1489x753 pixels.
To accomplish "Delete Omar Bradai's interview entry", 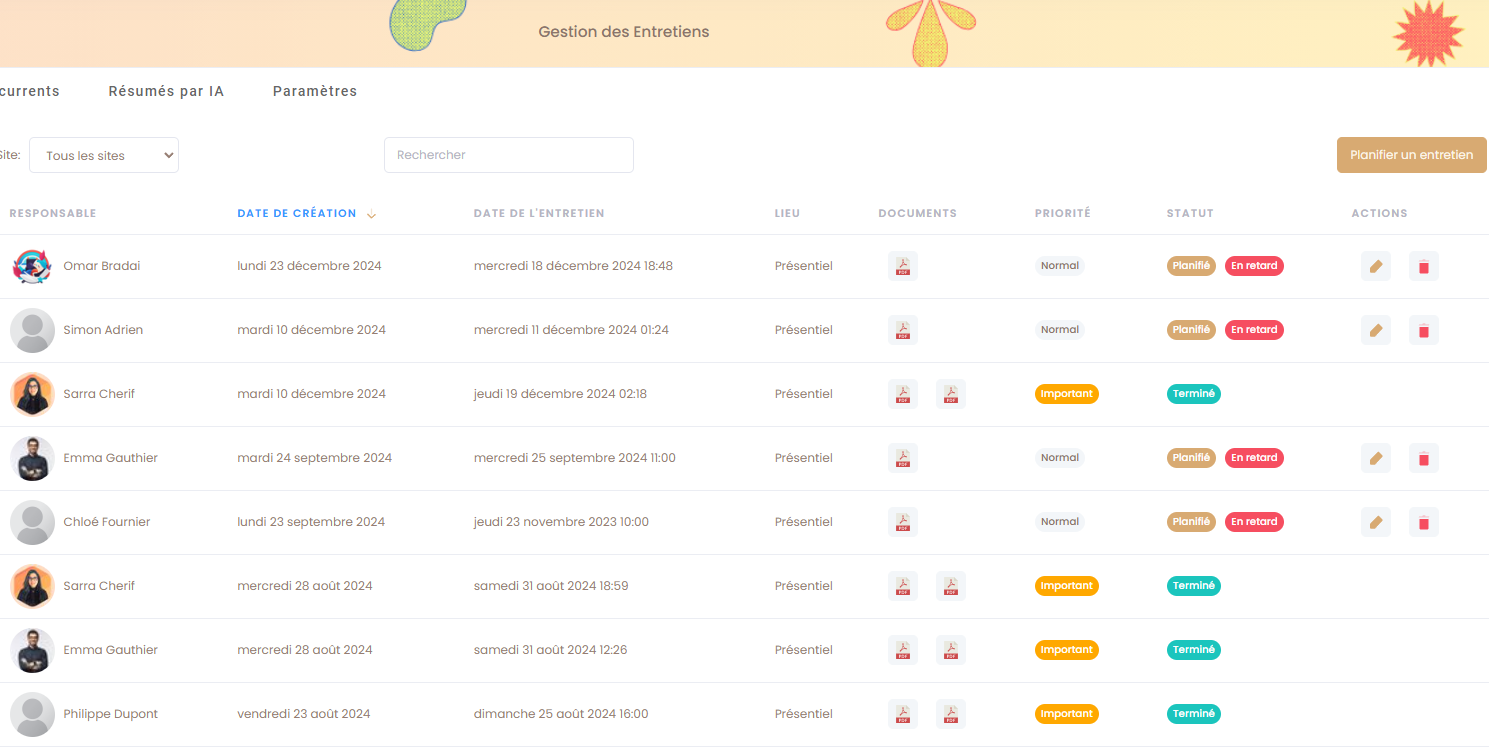I will [1423, 266].
